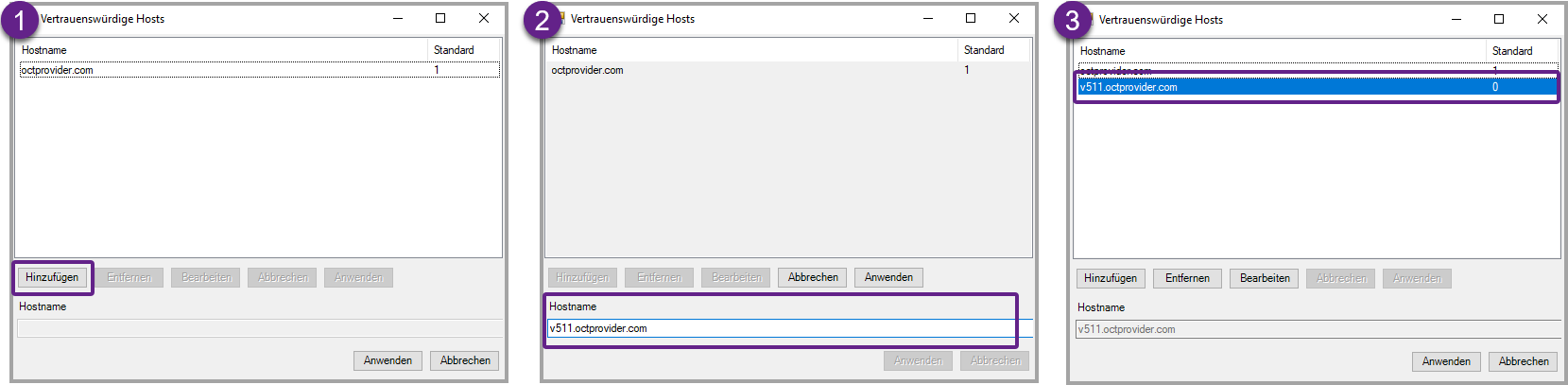This screenshot has height=385, width=1568.
Task: Click bottom Anwenden button in step 3 dialog
Action: [x=1446, y=361]
